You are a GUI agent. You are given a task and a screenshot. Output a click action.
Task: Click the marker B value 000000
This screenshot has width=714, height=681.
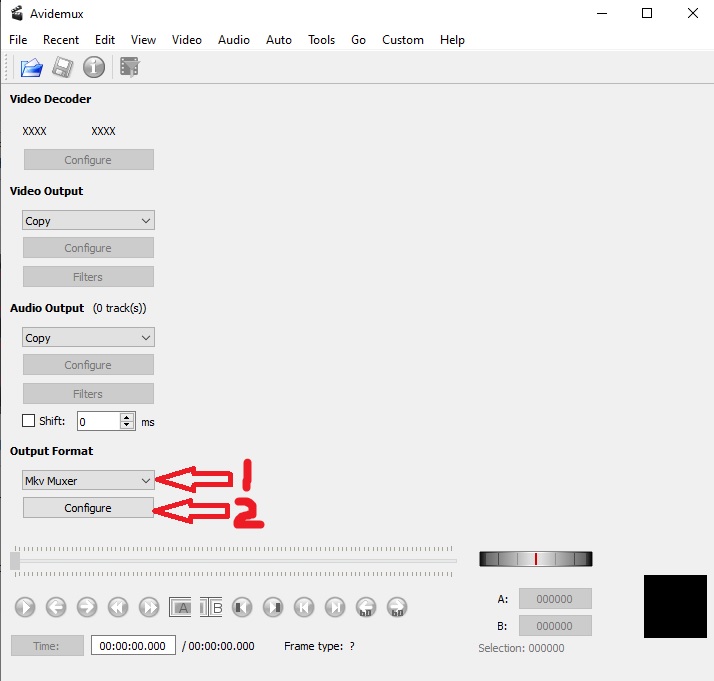click(x=556, y=626)
